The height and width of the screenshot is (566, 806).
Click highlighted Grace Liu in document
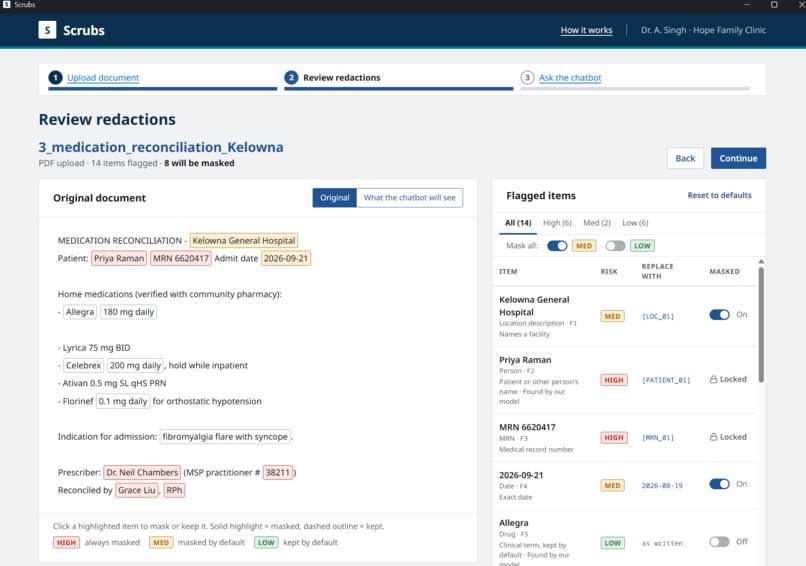click(136, 490)
